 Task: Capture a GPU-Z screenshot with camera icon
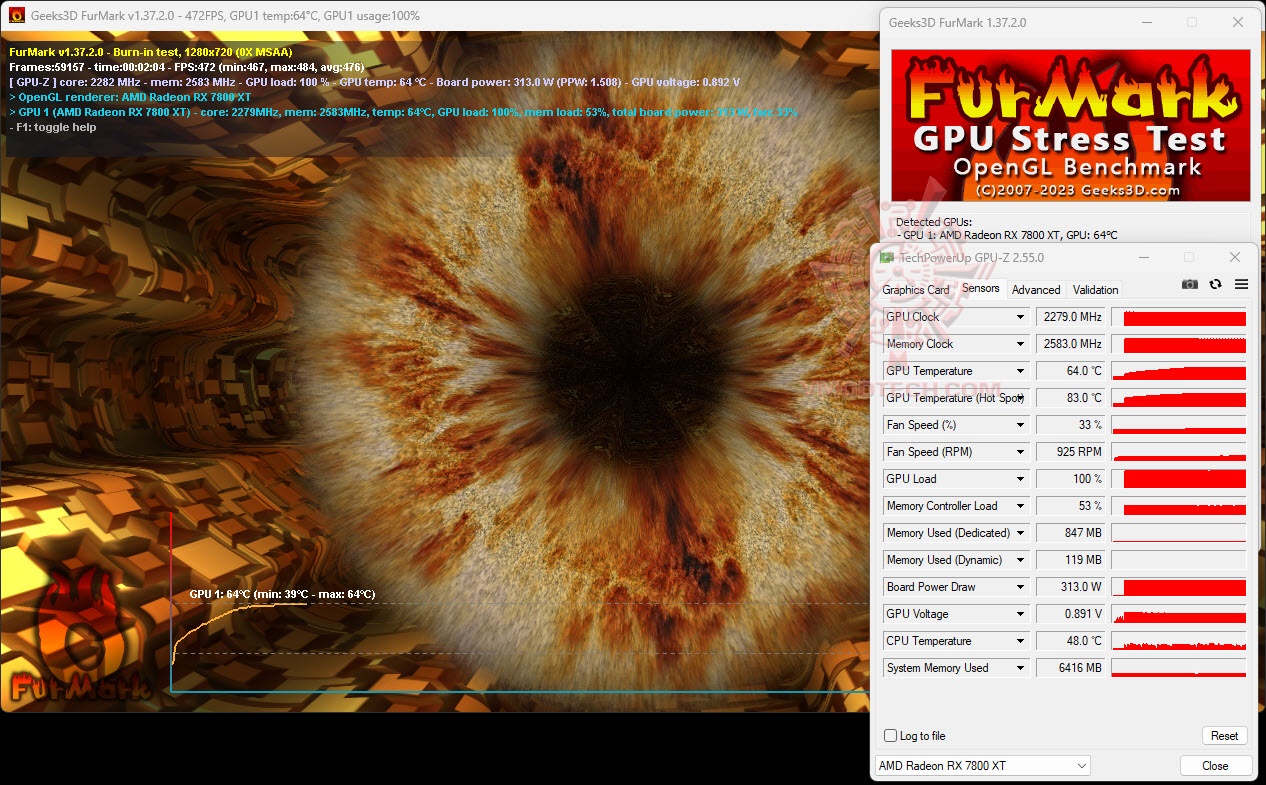point(1189,284)
